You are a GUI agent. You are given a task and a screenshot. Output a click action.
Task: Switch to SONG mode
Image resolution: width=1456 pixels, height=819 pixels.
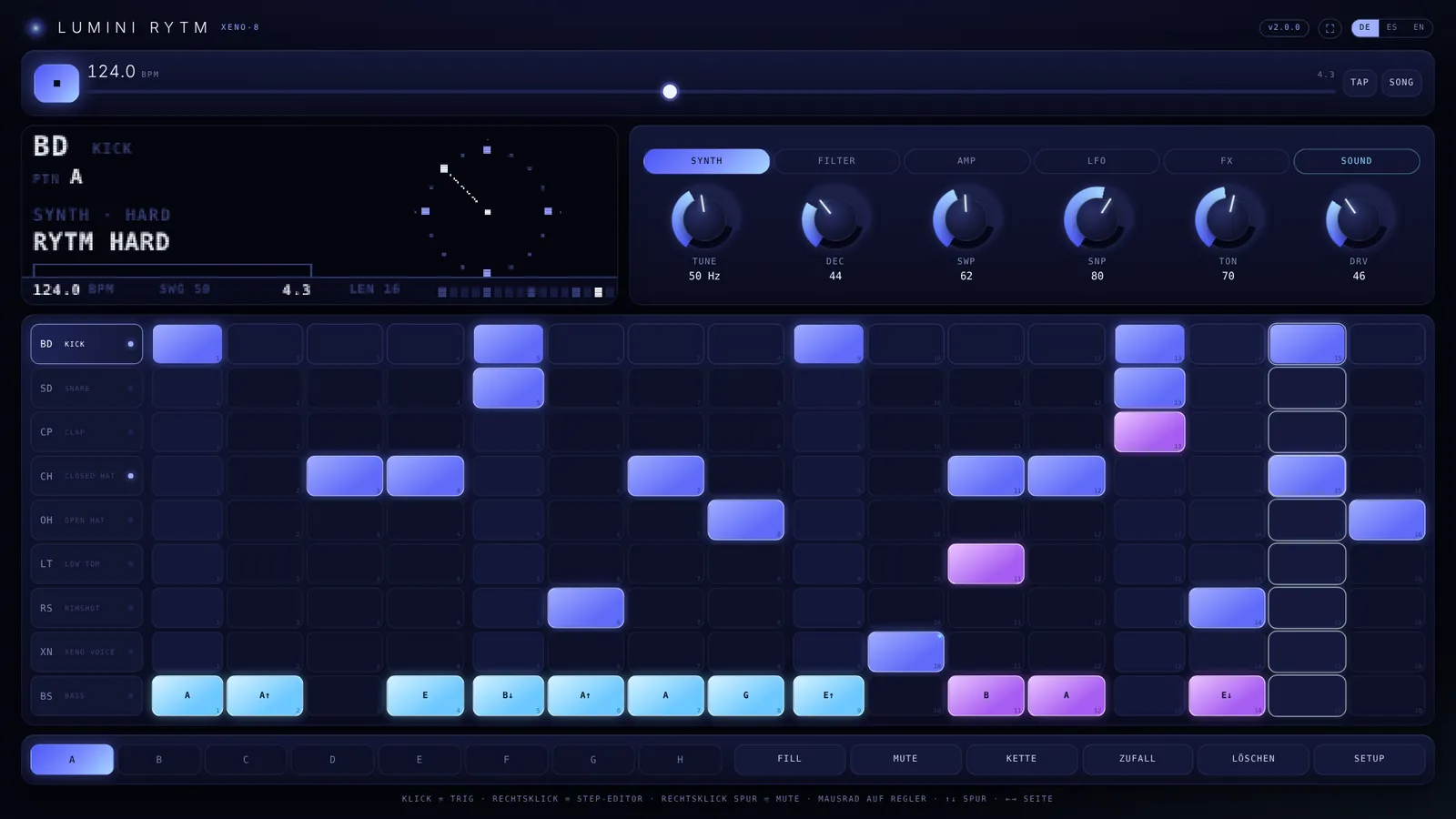1401,83
